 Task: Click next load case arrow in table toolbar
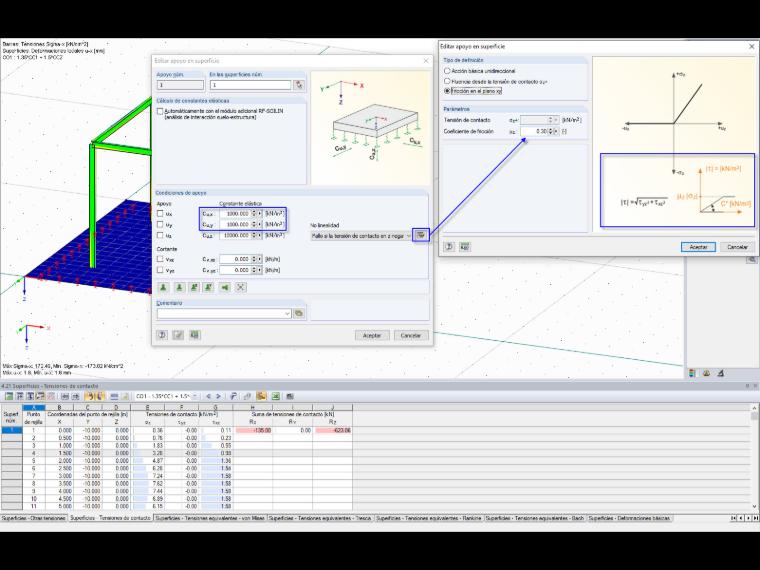pos(218,396)
